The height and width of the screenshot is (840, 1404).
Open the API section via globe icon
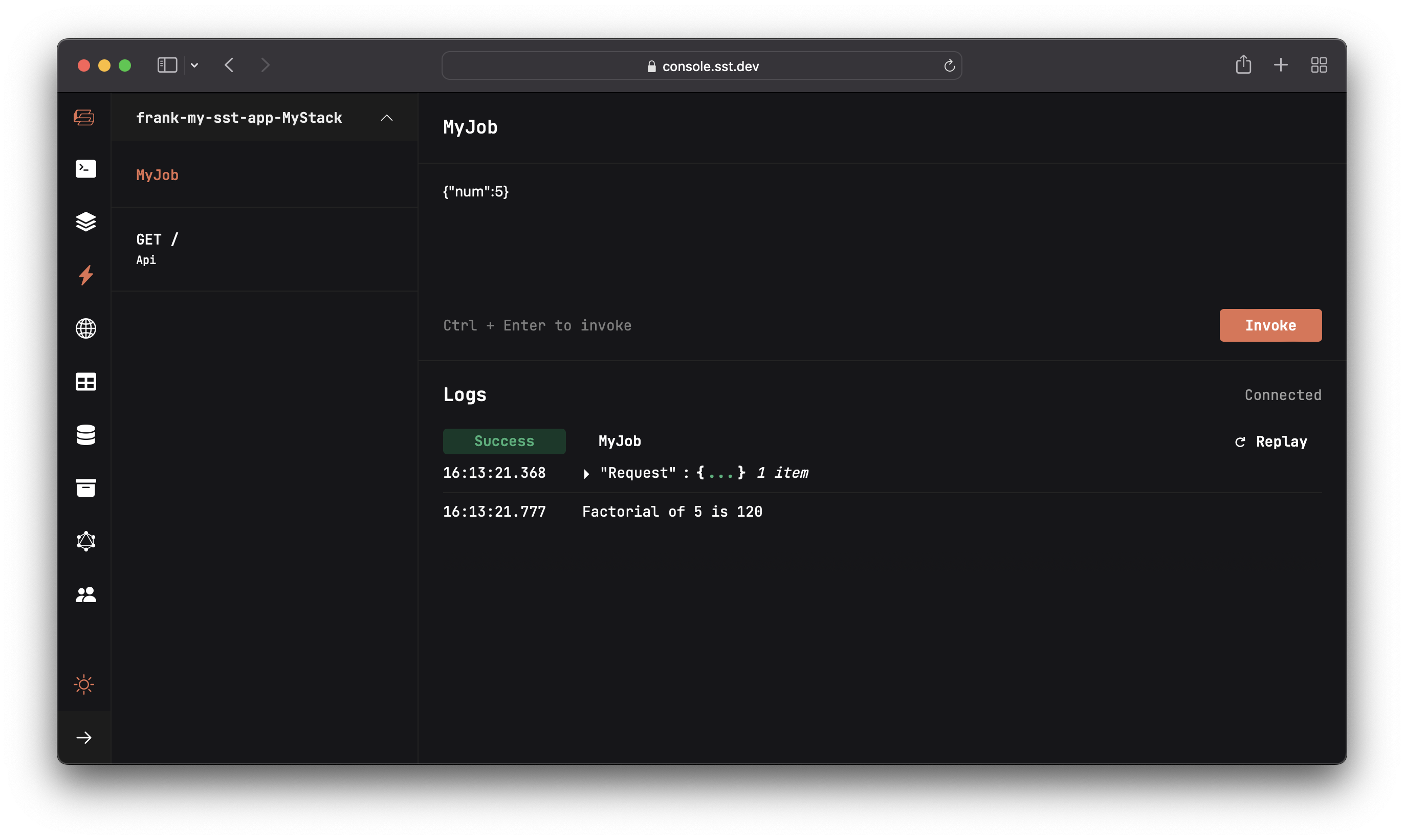(85, 328)
